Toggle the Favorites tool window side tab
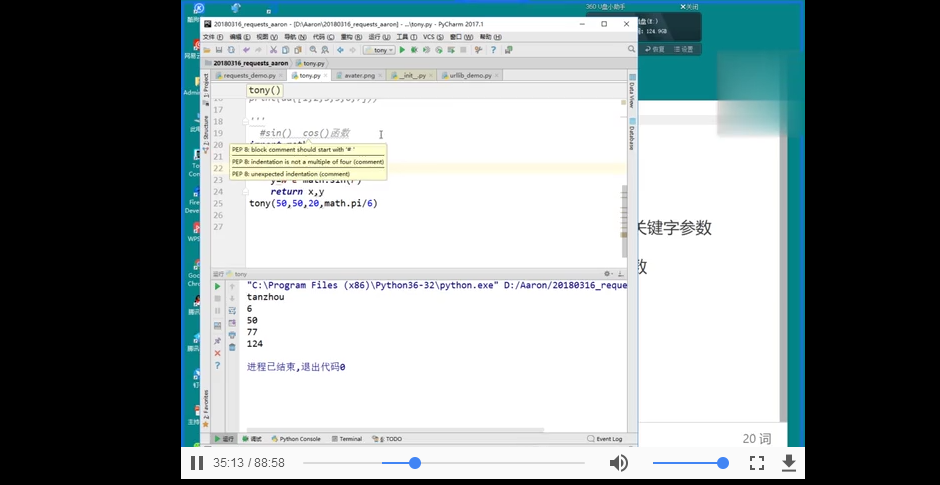Viewport: 940px width, 485px height. coord(206,409)
